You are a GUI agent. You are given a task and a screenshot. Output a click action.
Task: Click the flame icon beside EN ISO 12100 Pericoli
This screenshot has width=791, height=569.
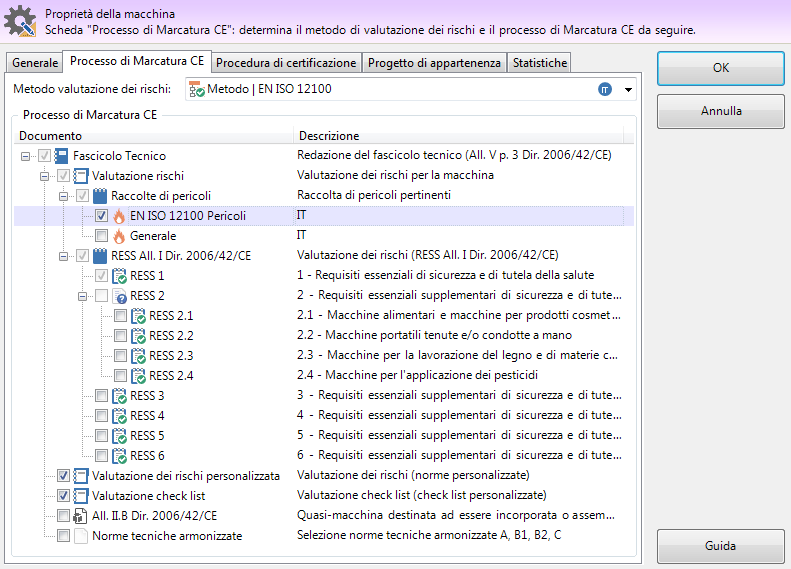119,216
